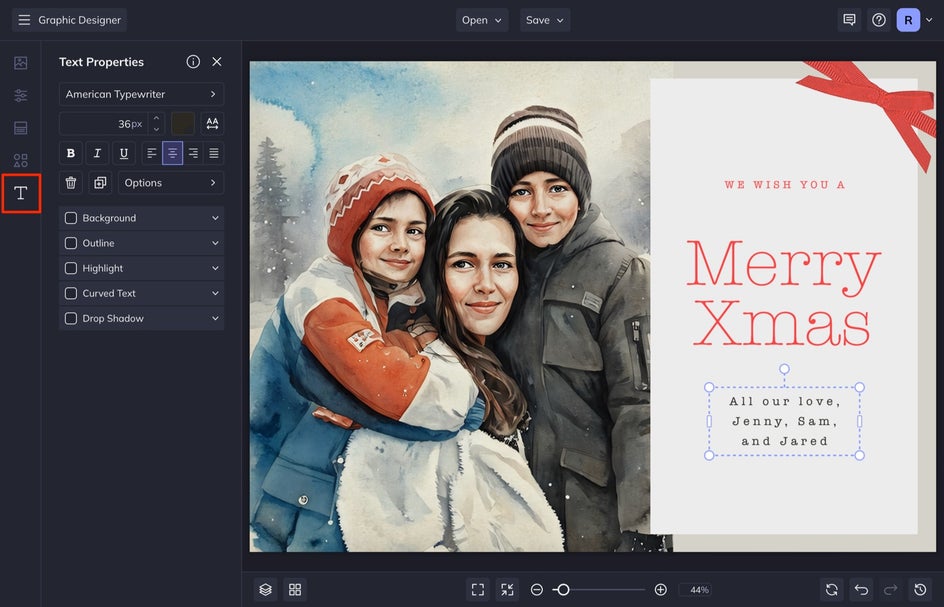Enable the Curved Text checkbox

tap(70, 293)
